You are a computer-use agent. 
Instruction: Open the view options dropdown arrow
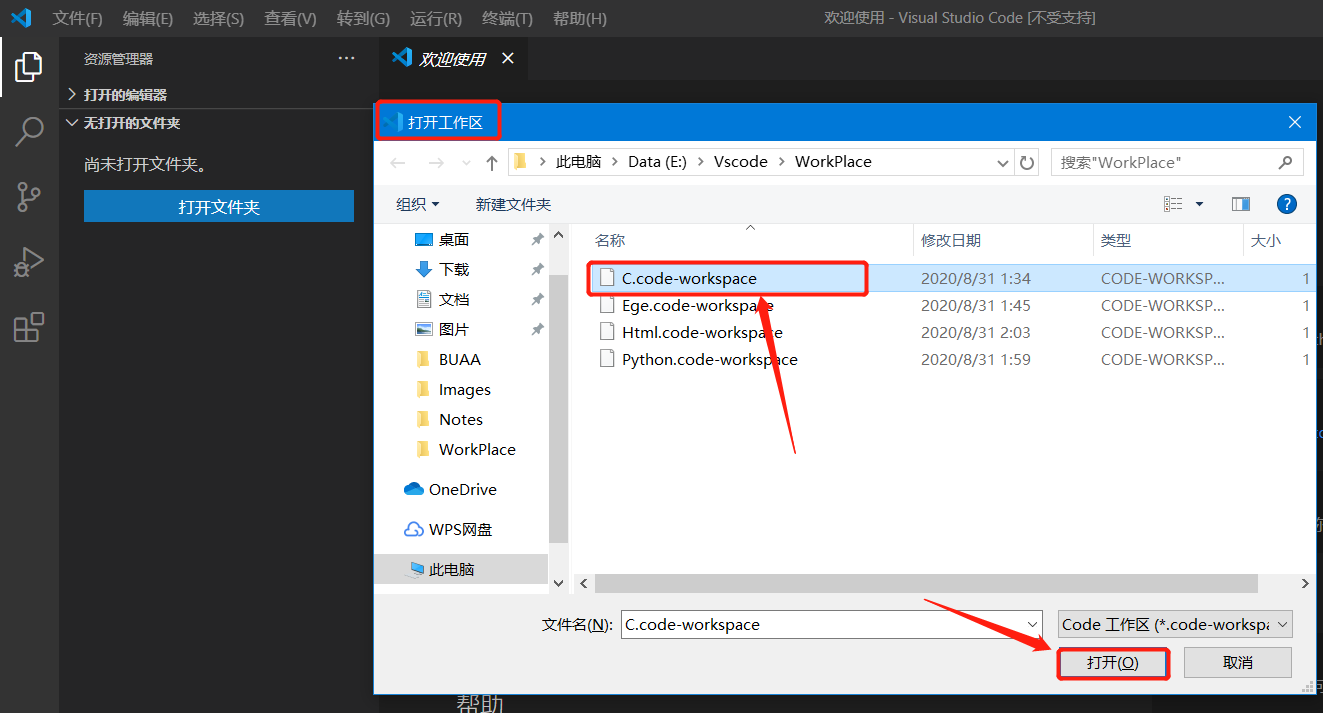pos(1199,204)
